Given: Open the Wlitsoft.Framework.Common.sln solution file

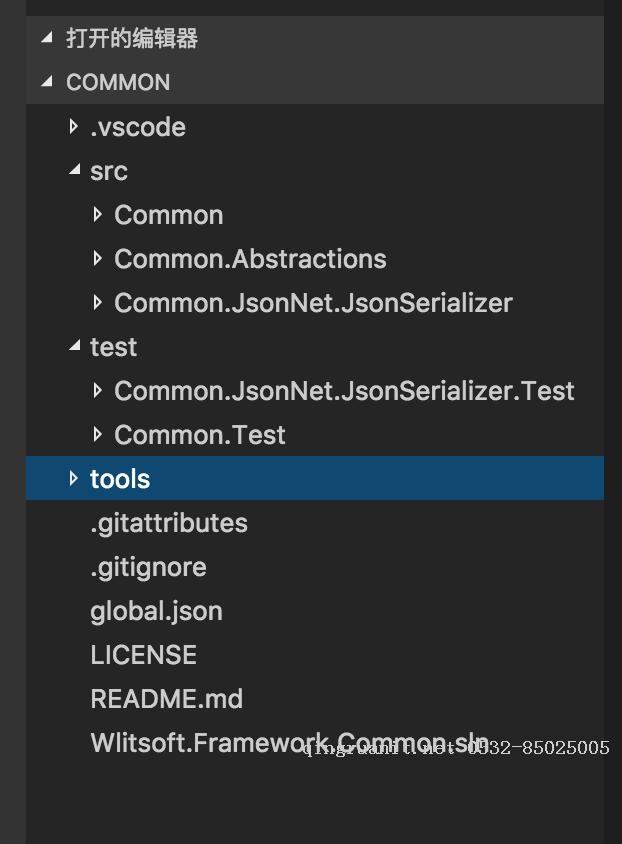Looking at the screenshot, I should click(x=200, y=743).
